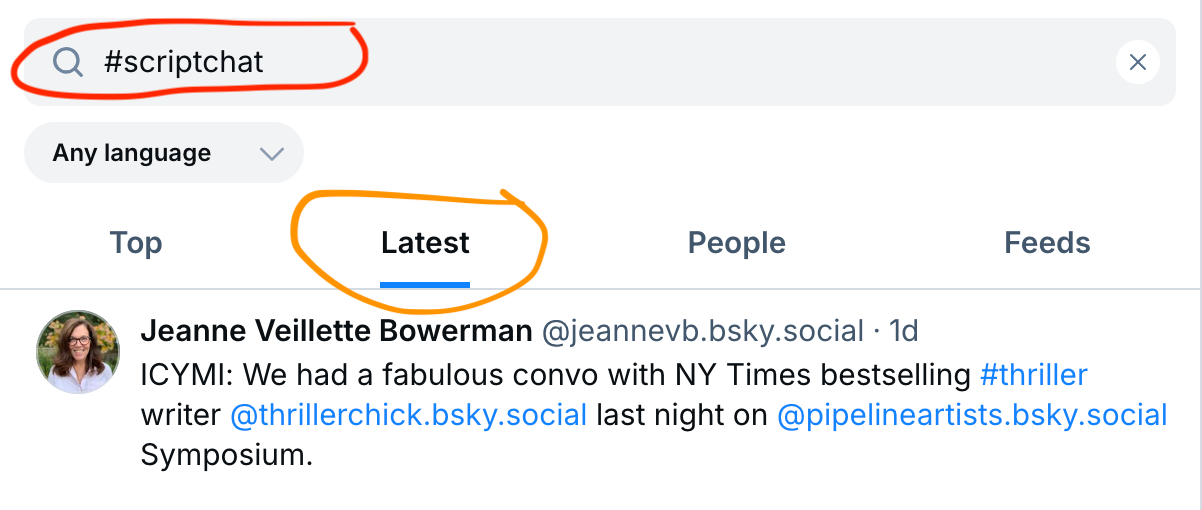1202x510 pixels.
Task: Show the Feeds tab
Action: pos(1047,243)
